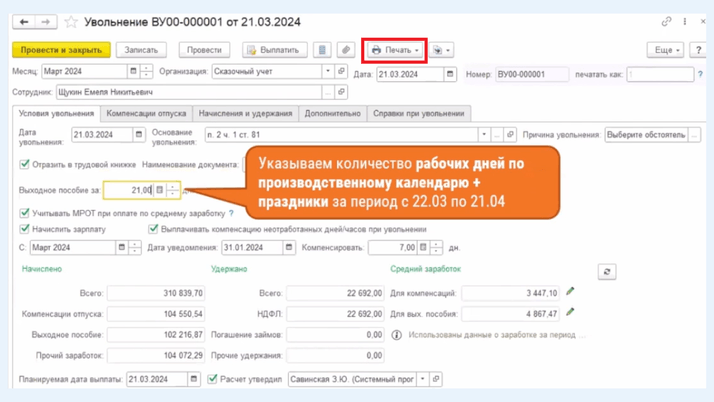Toggle Начислить зарплату checkbox
This screenshot has width=714, height=402.
click(x=25, y=229)
